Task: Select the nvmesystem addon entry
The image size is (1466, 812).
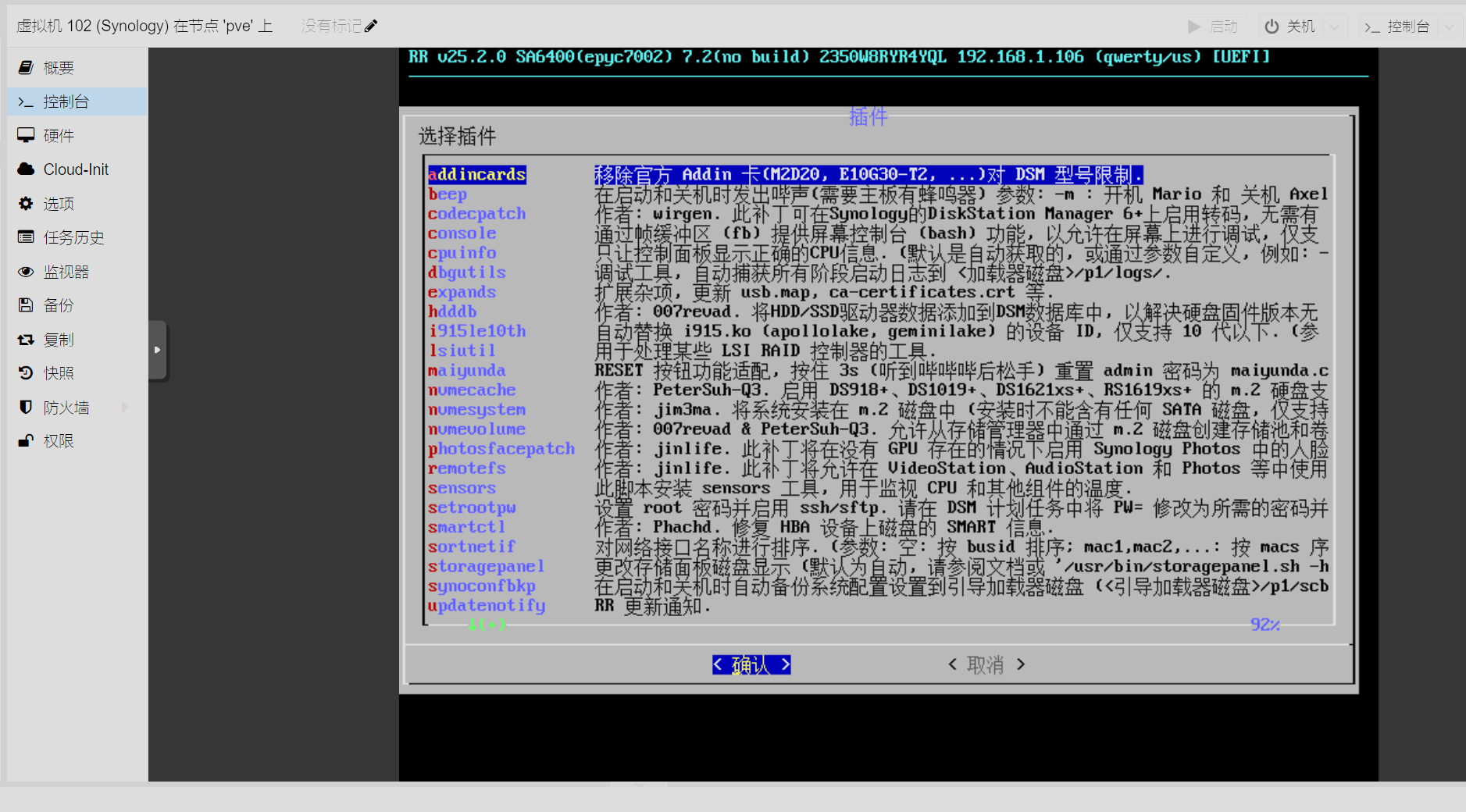Action: pyautogui.click(x=477, y=409)
